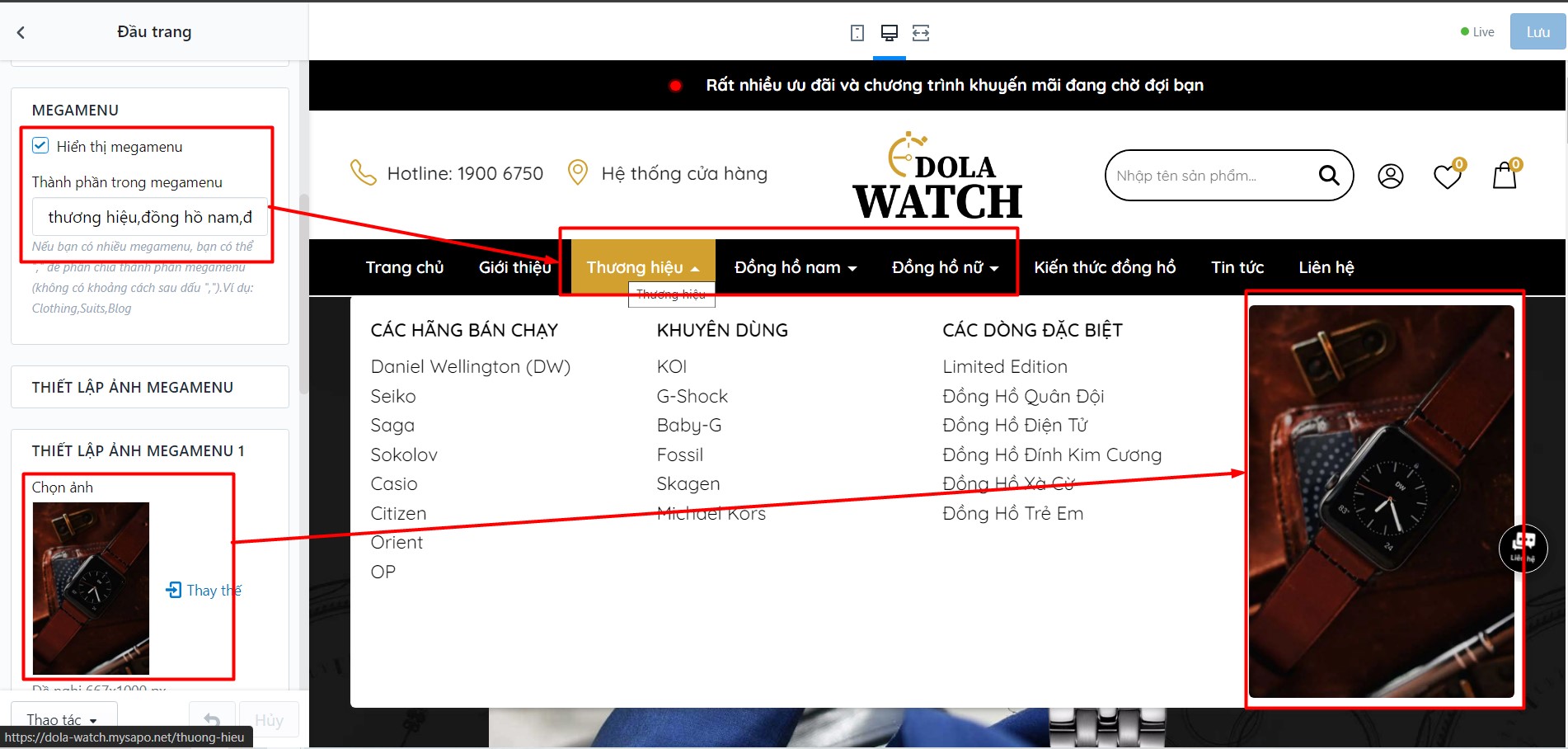Open the Skagen link
The height and width of the screenshot is (749, 1568).
[x=688, y=483]
